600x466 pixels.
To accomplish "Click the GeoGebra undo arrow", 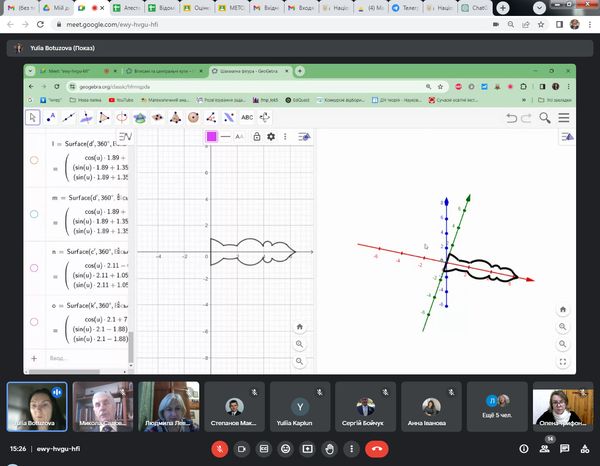I will (x=512, y=118).
